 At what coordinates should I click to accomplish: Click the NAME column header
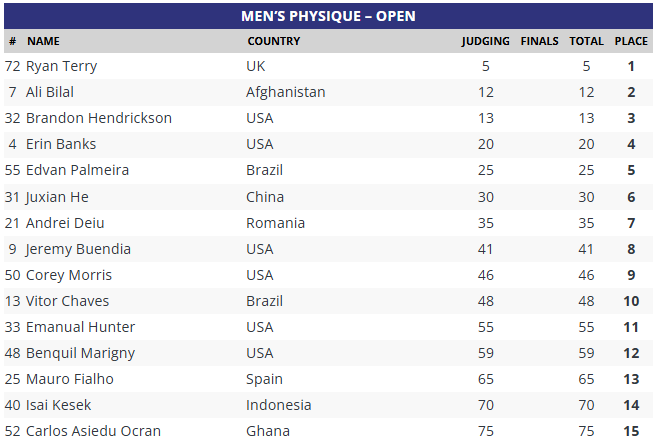(43, 42)
